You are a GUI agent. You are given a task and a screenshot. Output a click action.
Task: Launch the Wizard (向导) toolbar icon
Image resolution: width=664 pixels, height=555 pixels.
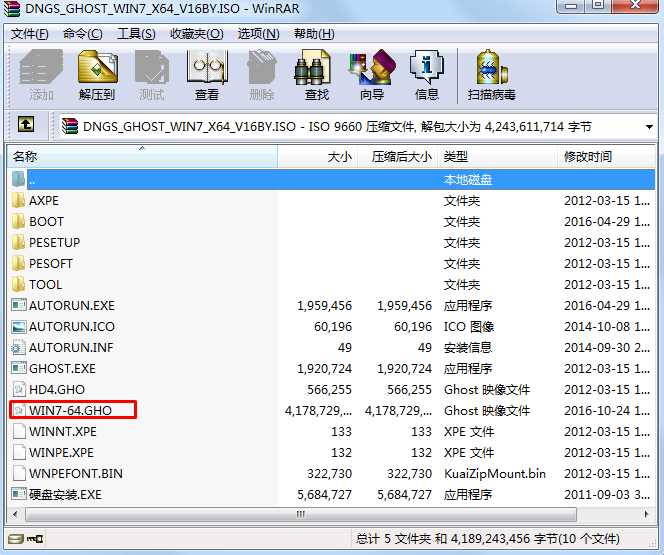tap(371, 75)
